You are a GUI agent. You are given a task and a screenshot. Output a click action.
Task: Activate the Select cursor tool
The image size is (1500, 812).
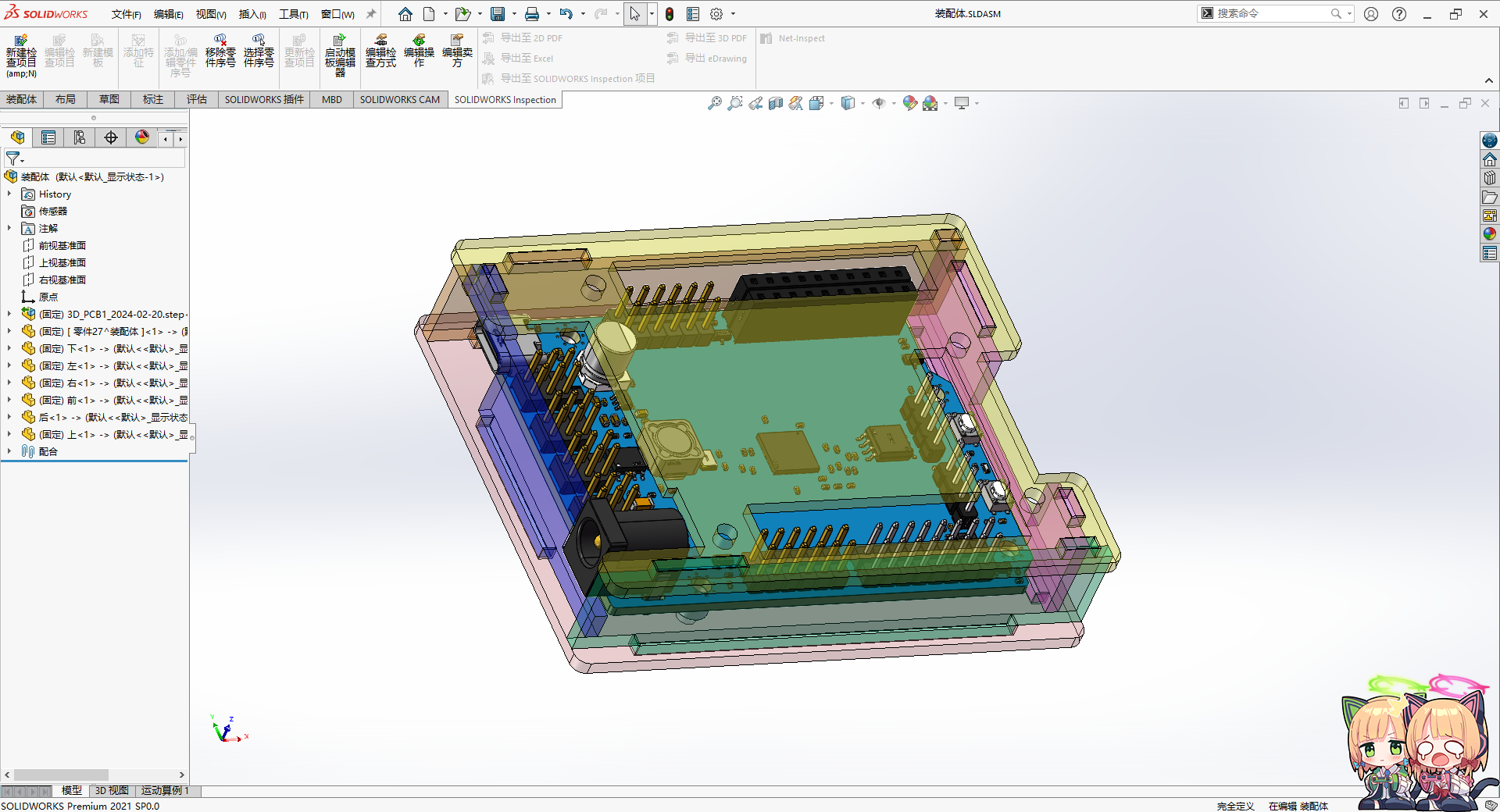point(635,14)
